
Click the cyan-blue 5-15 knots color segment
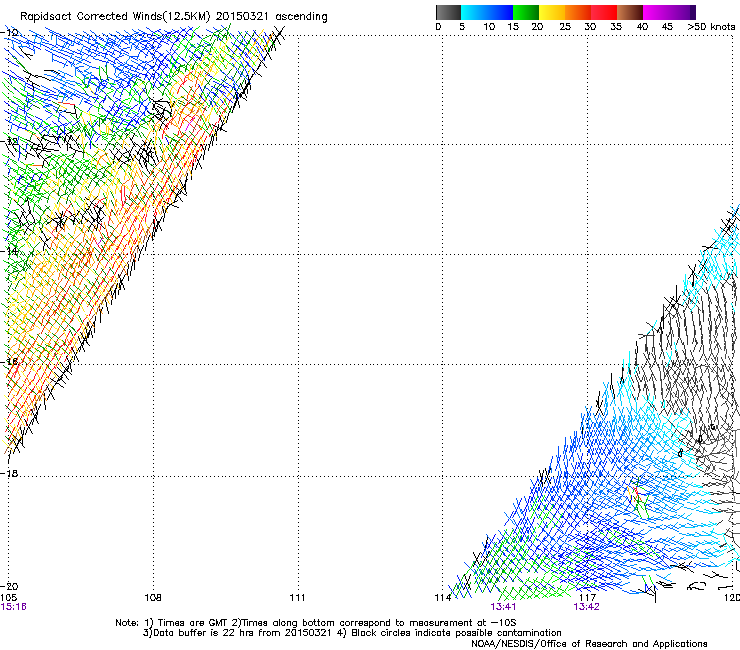point(487,12)
